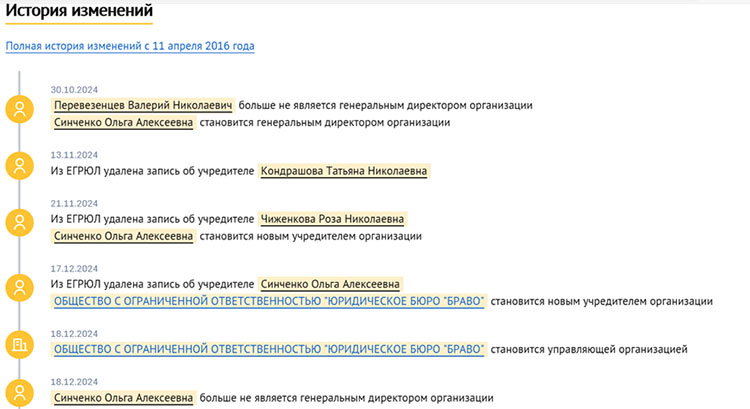Viewport: 750px width, 409px height.
Task: Click the "История изменений" heading
Action: pyautogui.click(x=78, y=12)
